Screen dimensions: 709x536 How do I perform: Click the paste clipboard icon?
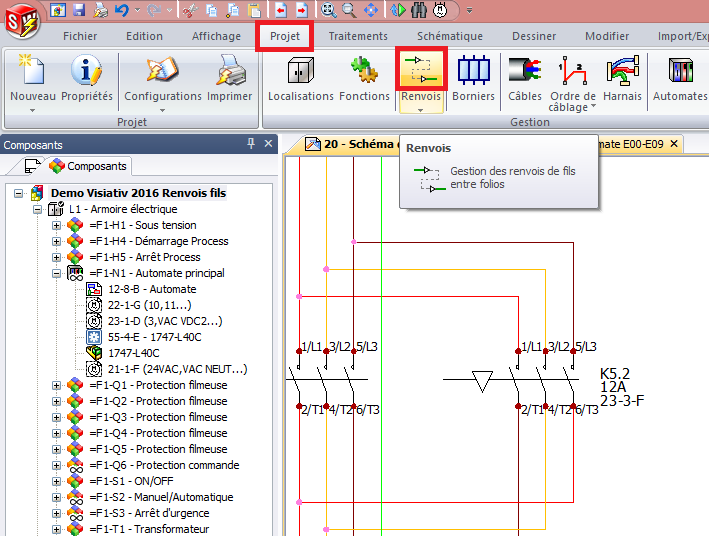[255, 10]
